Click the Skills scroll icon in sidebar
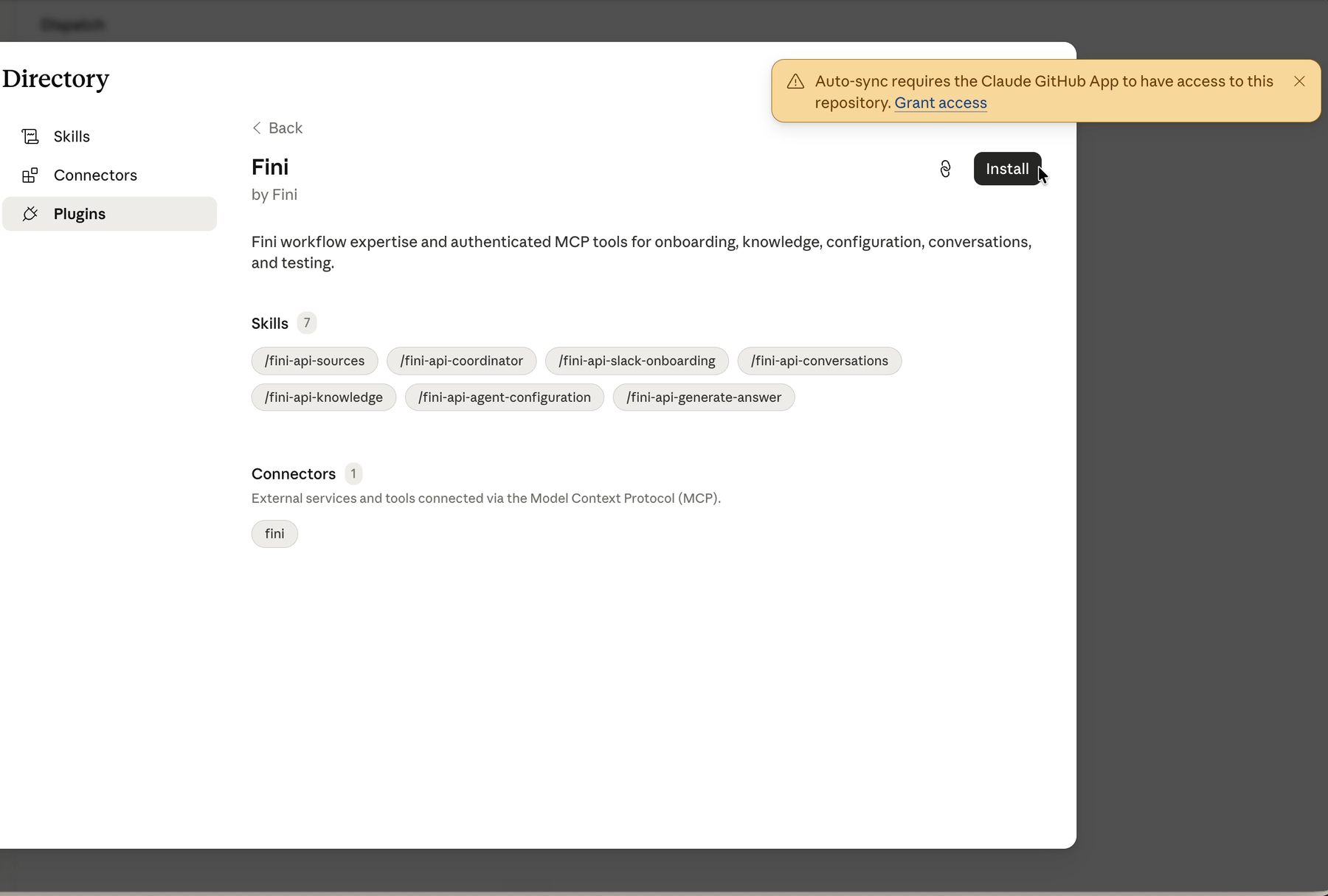Screen dimensions: 1328x896 [30, 136]
